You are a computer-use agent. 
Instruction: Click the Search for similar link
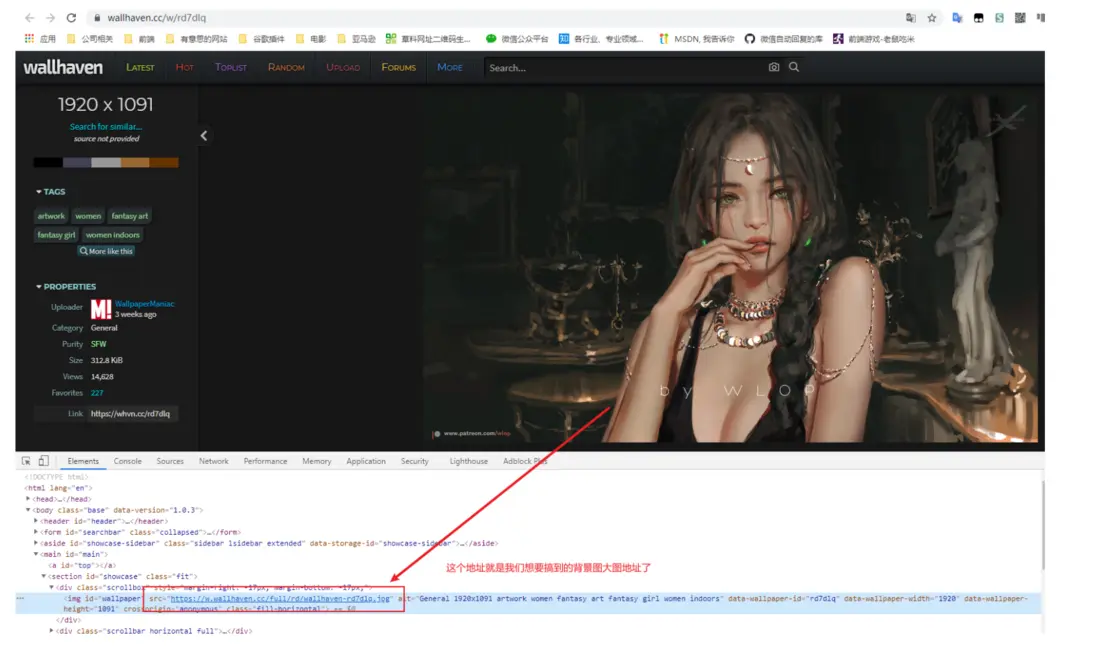point(106,127)
